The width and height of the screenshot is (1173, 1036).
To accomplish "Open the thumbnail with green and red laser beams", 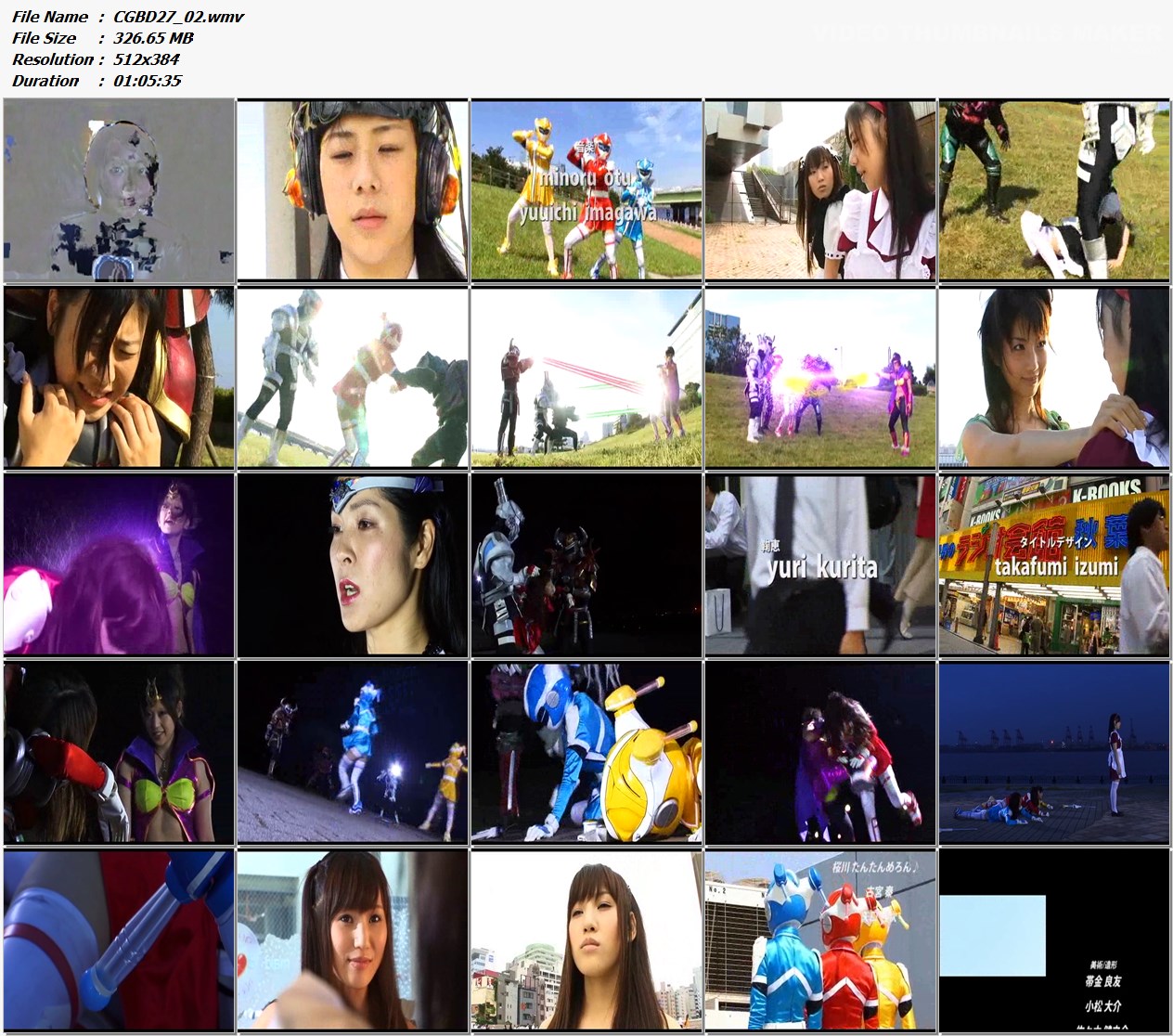I will click(586, 377).
